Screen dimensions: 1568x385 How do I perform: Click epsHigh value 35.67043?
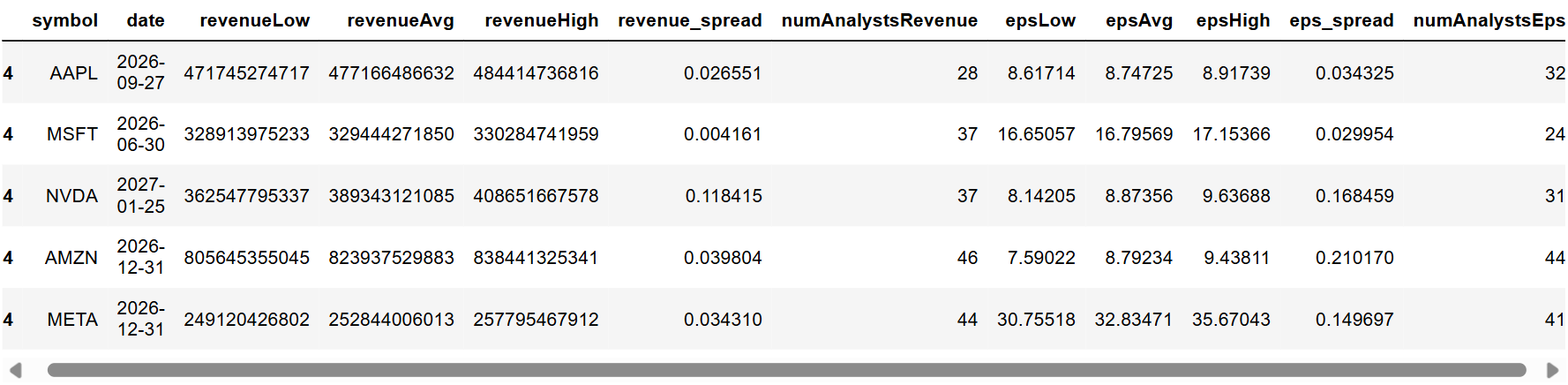click(x=1232, y=320)
